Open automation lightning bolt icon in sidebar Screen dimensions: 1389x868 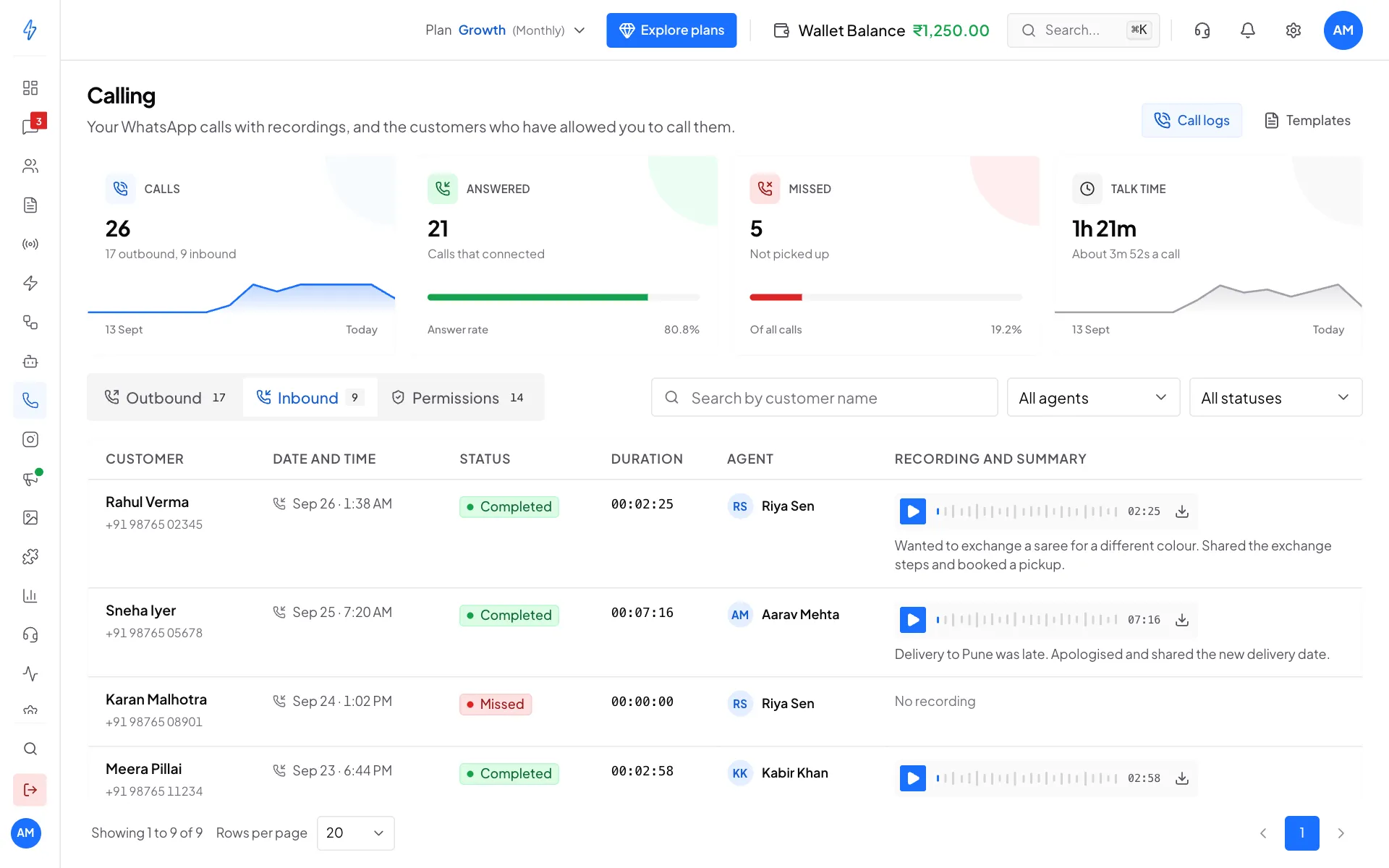click(30, 283)
